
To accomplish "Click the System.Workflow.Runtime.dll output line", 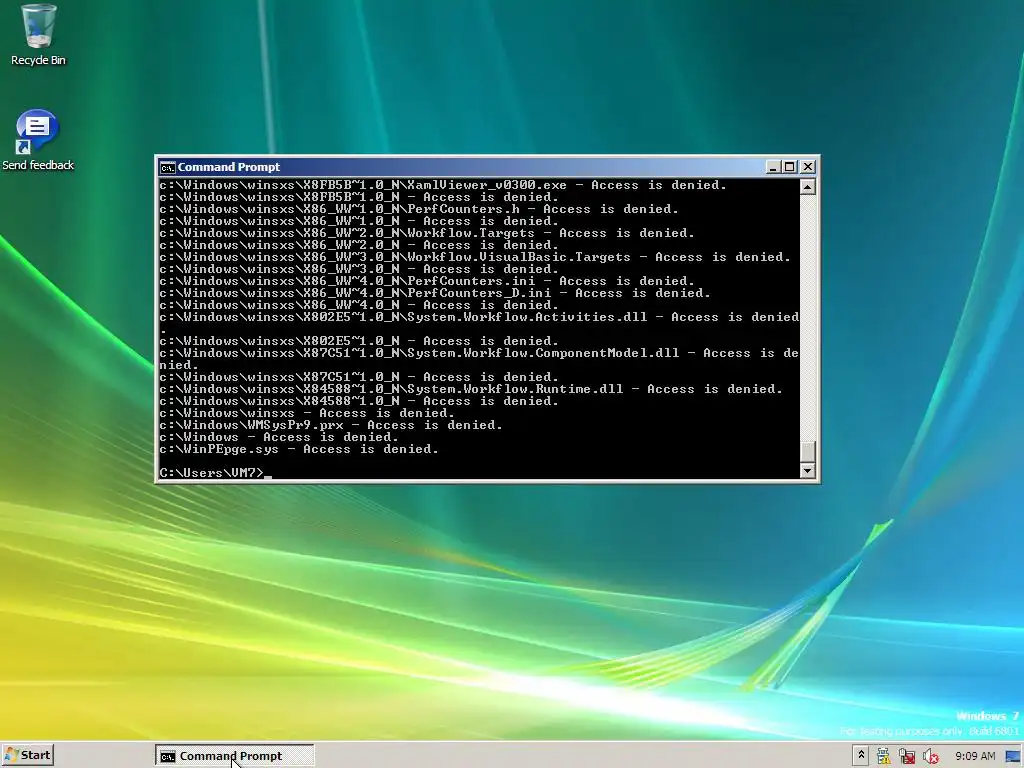I will [x=471, y=389].
